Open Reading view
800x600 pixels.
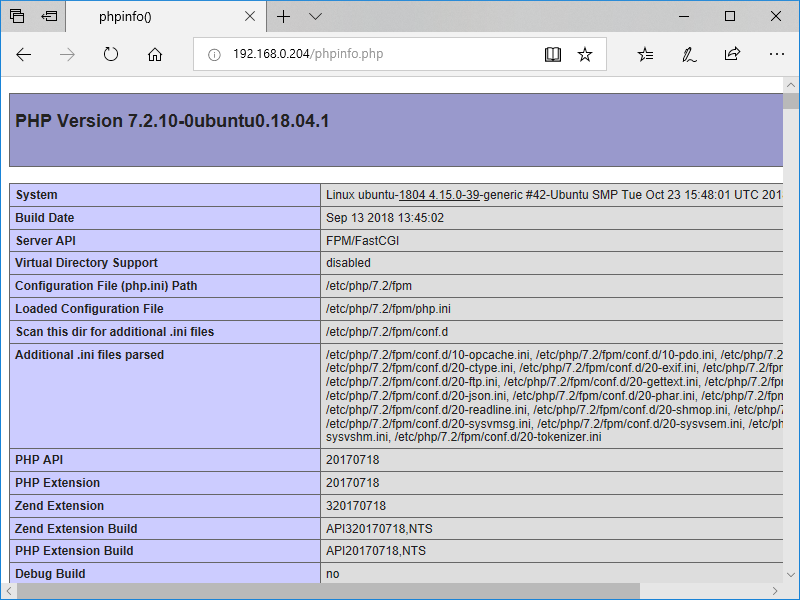553,54
